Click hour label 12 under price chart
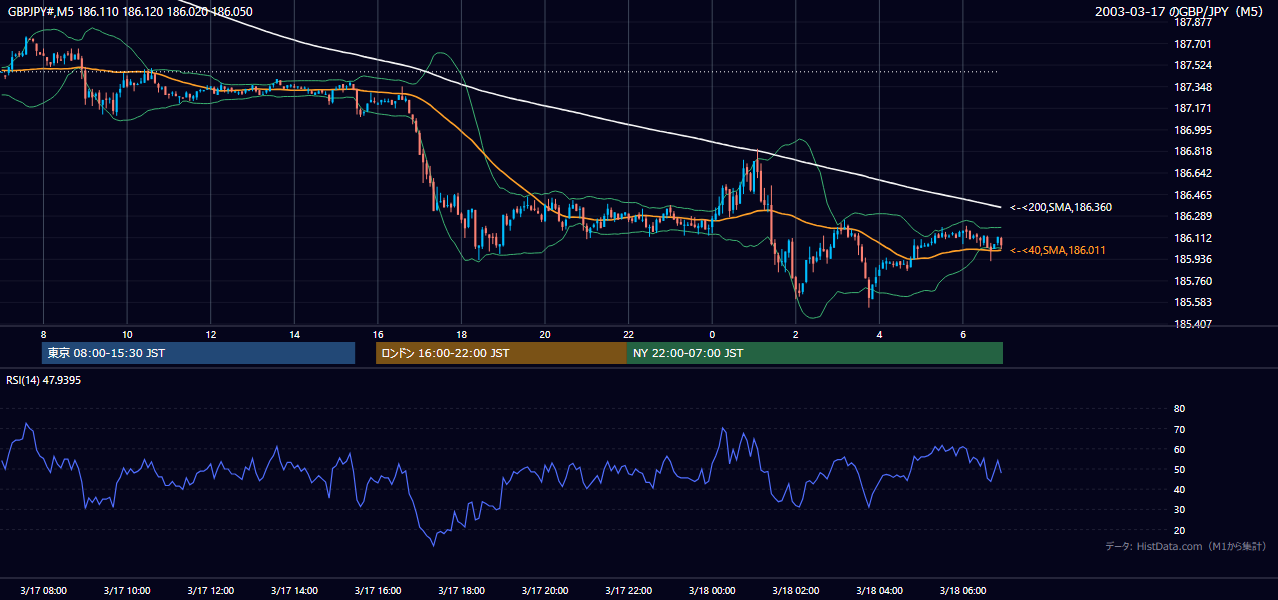 pos(211,334)
